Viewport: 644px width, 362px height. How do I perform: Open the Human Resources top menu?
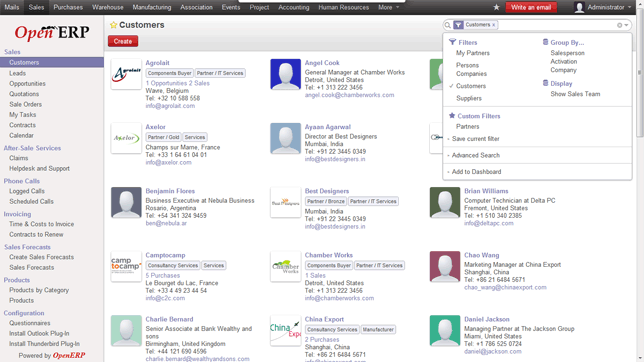pyautogui.click(x=344, y=7)
